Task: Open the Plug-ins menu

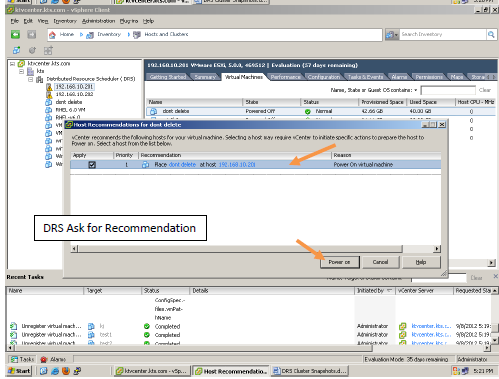Action: click(x=129, y=21)
